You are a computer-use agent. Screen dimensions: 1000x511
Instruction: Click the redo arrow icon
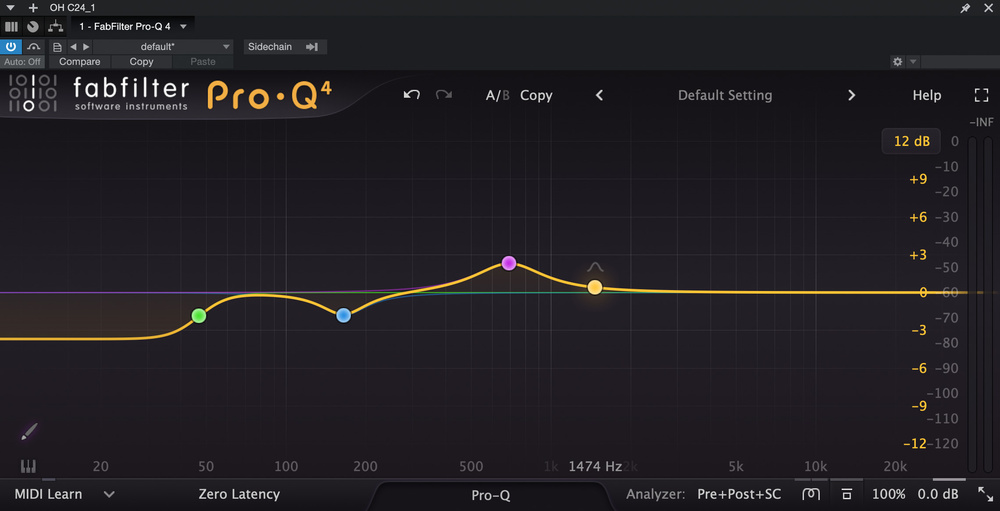[x=443, y=95]
